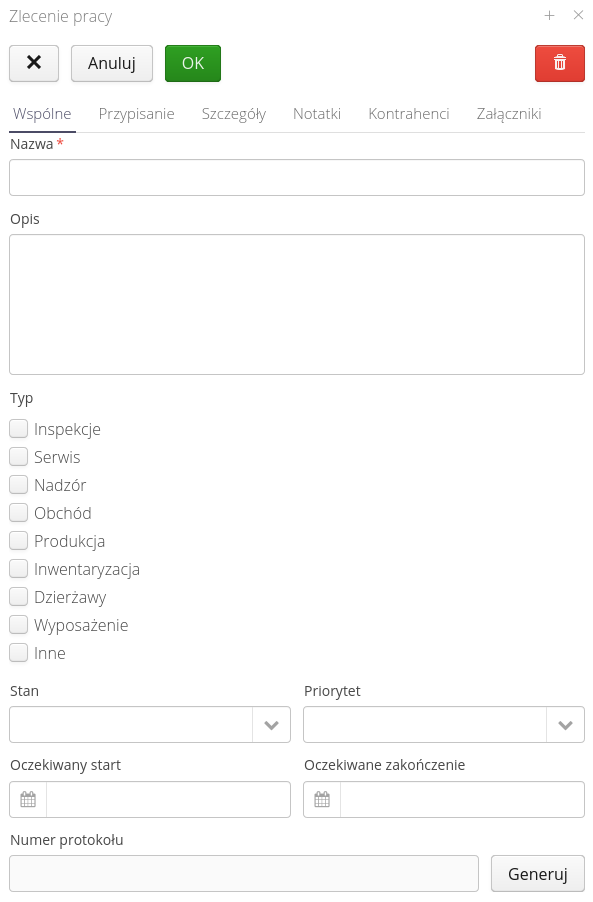Select the Wyposażenie checkbox

tap(18, 625)
